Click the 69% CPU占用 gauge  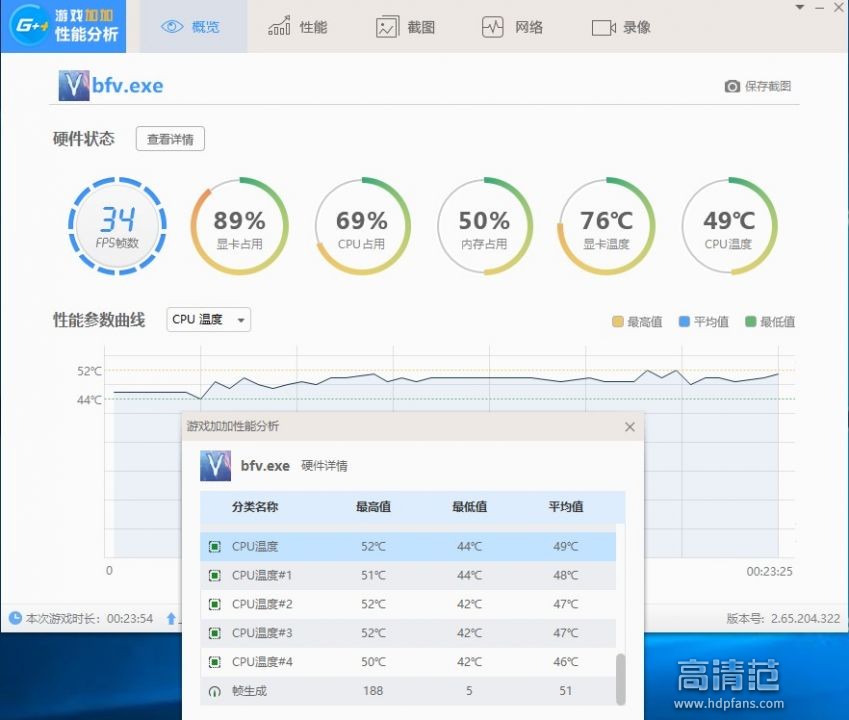pyautogui.click(x=362, y=226)
